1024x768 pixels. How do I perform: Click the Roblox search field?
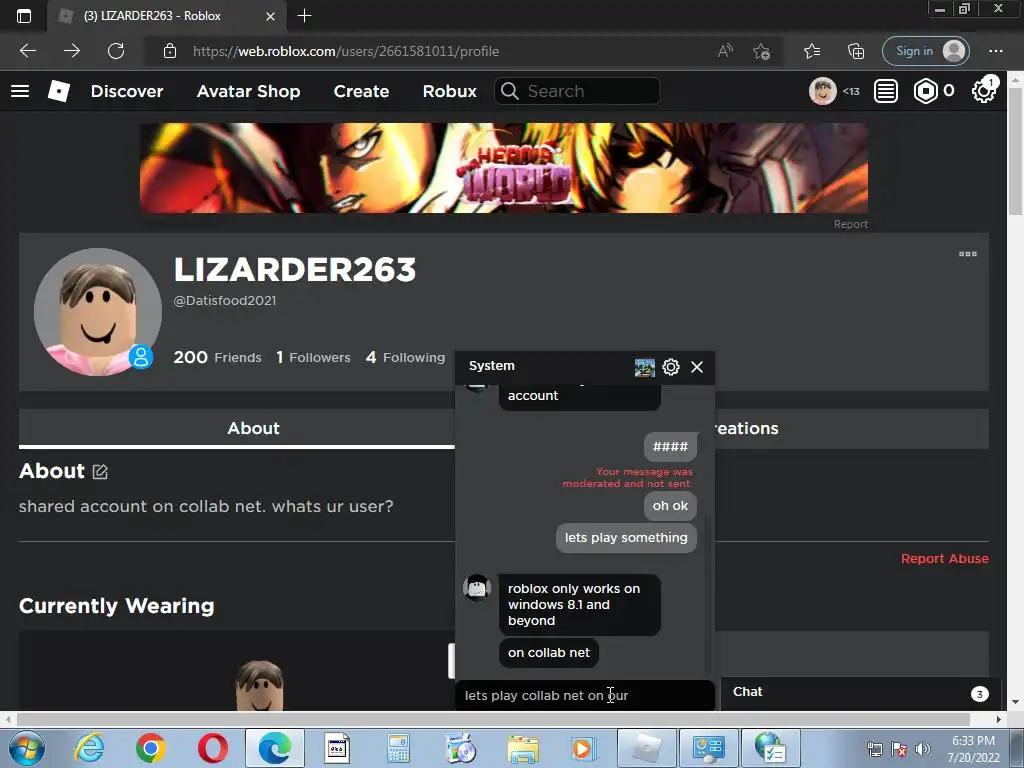[577, 91]
